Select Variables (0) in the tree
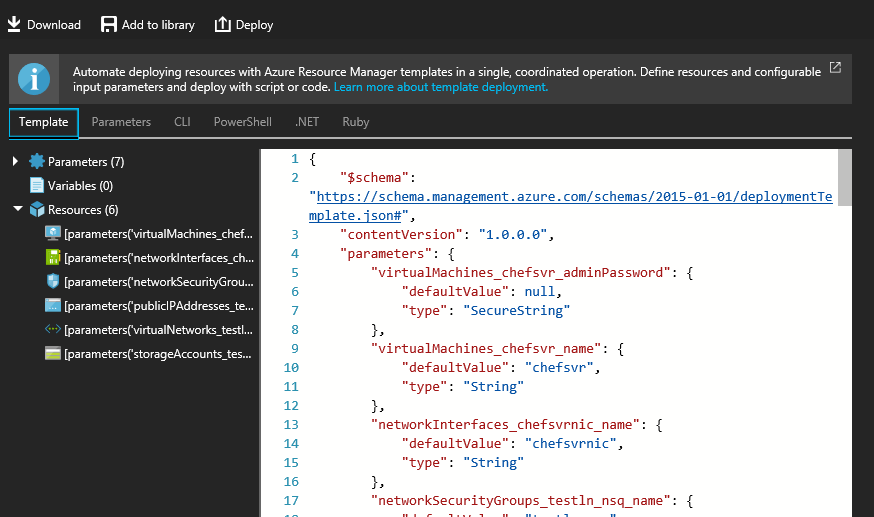The width and height of the screenshot is (874, 517). pos(80,186)
